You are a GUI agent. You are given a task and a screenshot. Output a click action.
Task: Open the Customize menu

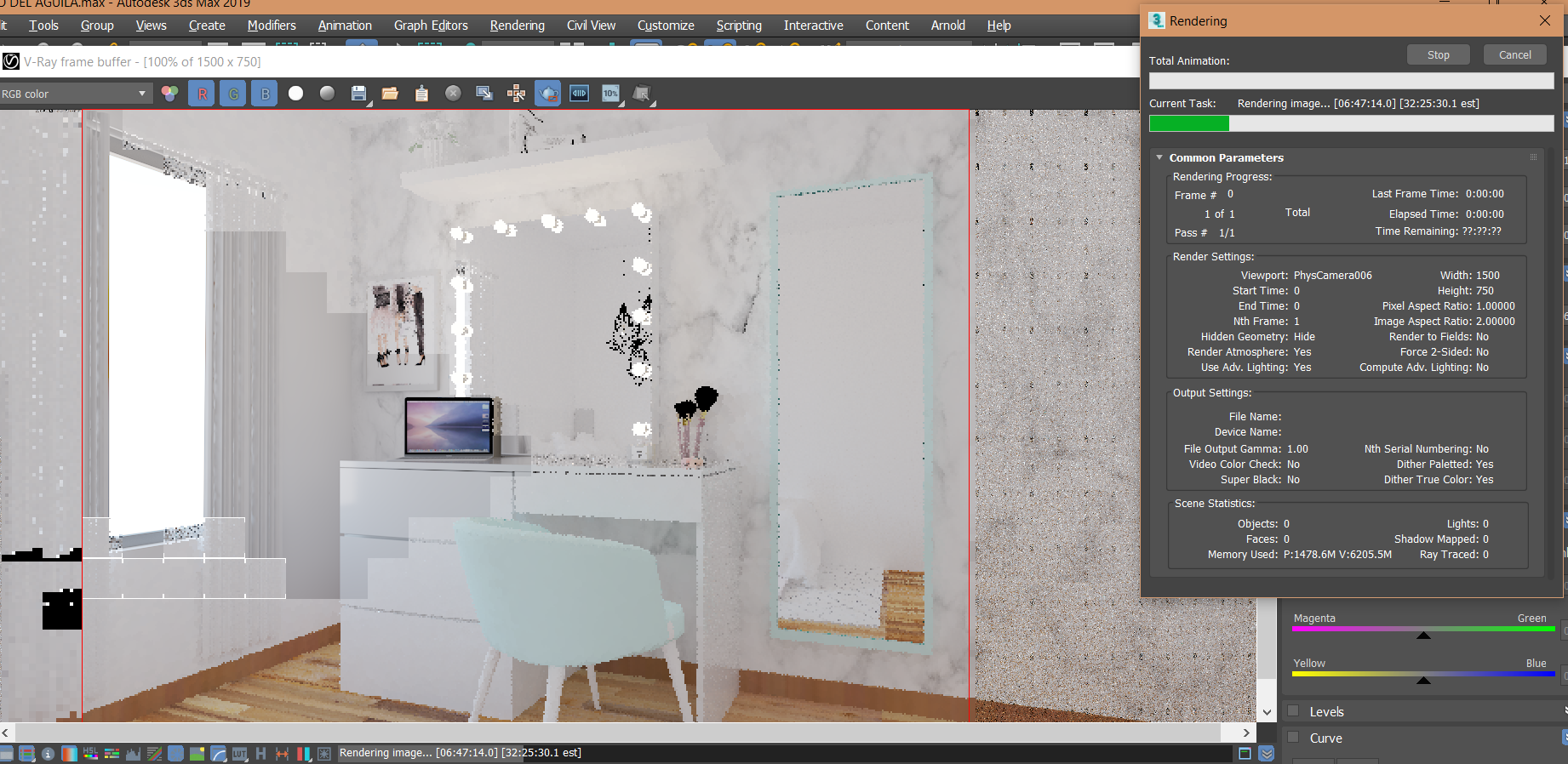[x=666, y=26]
